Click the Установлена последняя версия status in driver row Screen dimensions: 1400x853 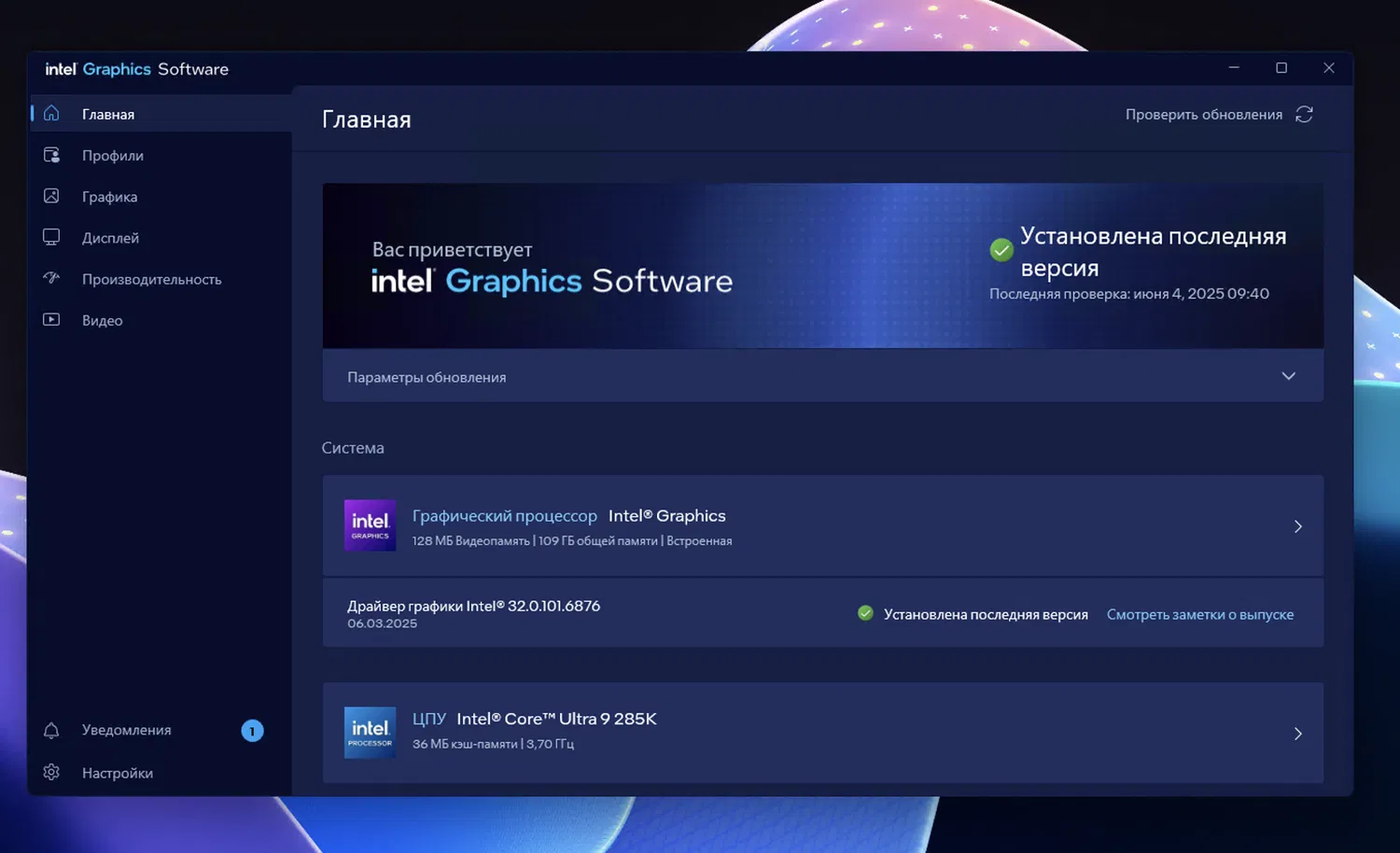(986, 614)
